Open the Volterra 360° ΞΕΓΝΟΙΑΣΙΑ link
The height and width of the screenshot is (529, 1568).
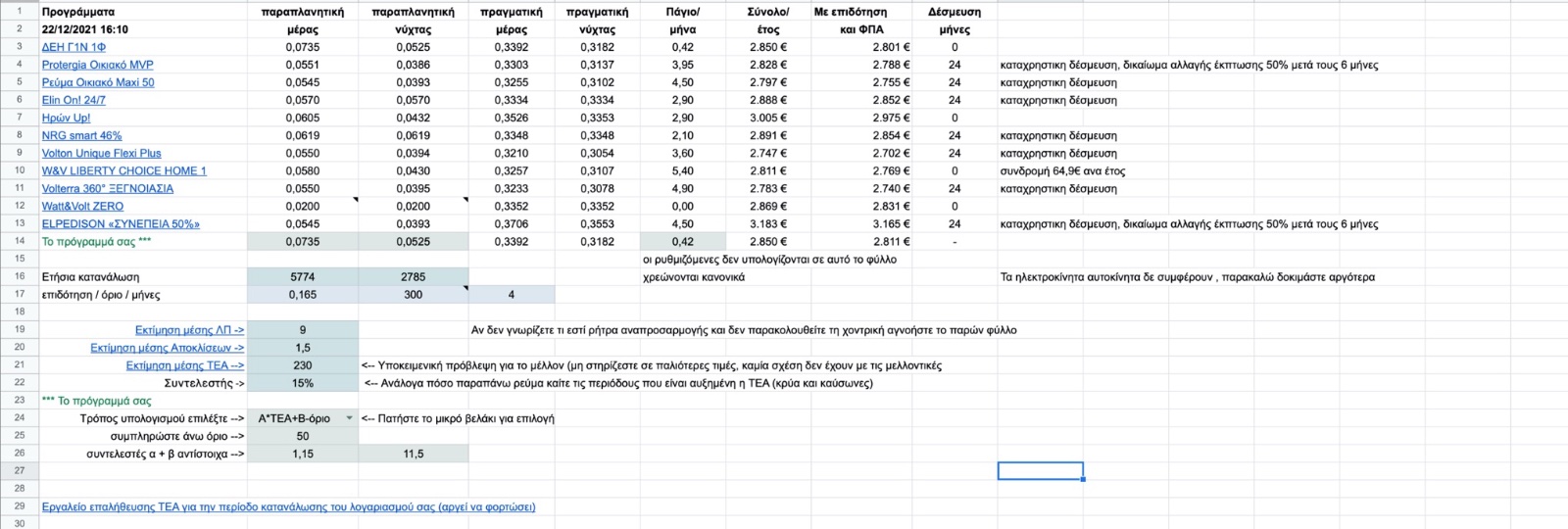(x=108, y=188)
